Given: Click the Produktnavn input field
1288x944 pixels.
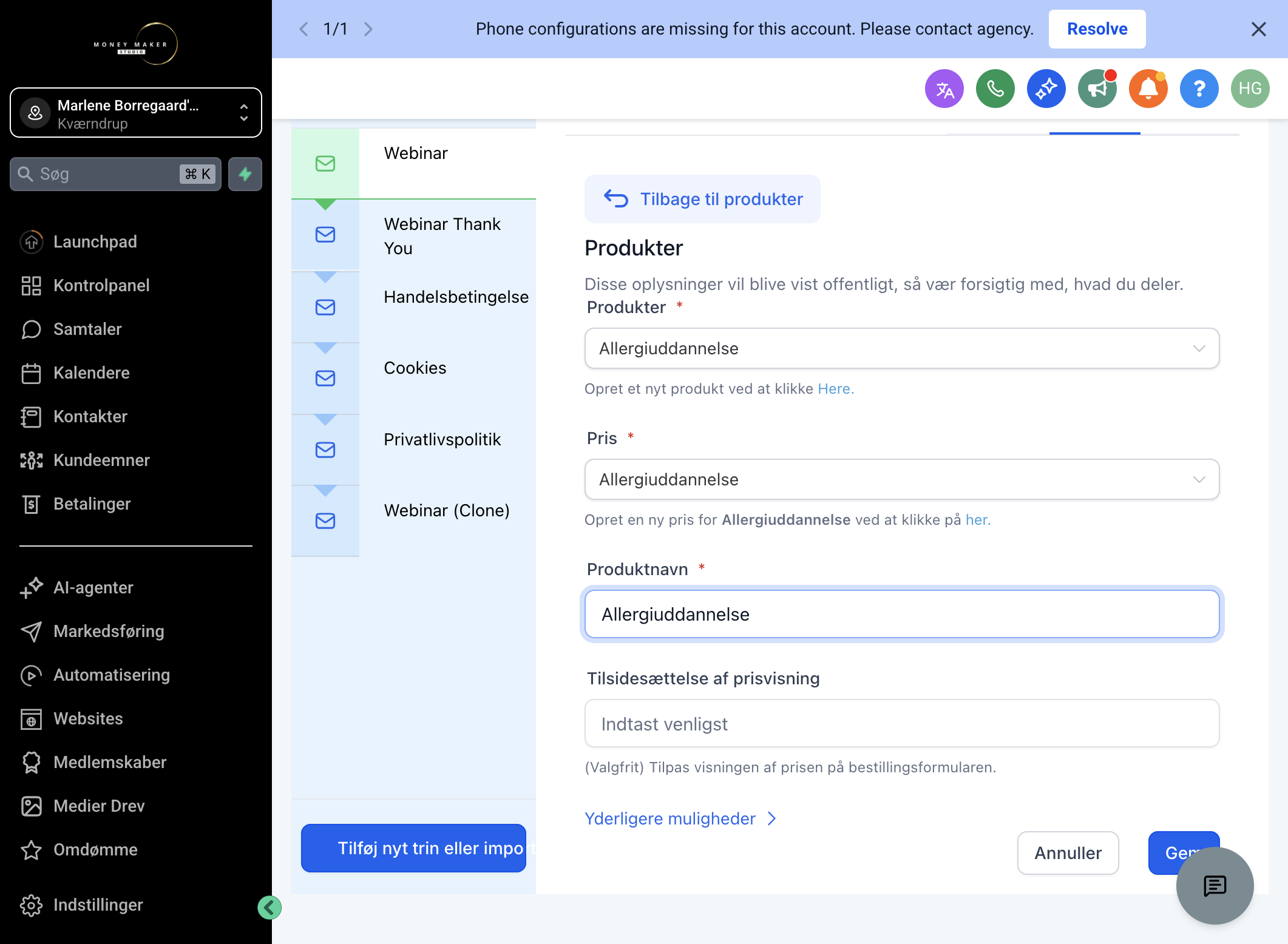Looking at the screenshot, I should click(x=902, y=614).
